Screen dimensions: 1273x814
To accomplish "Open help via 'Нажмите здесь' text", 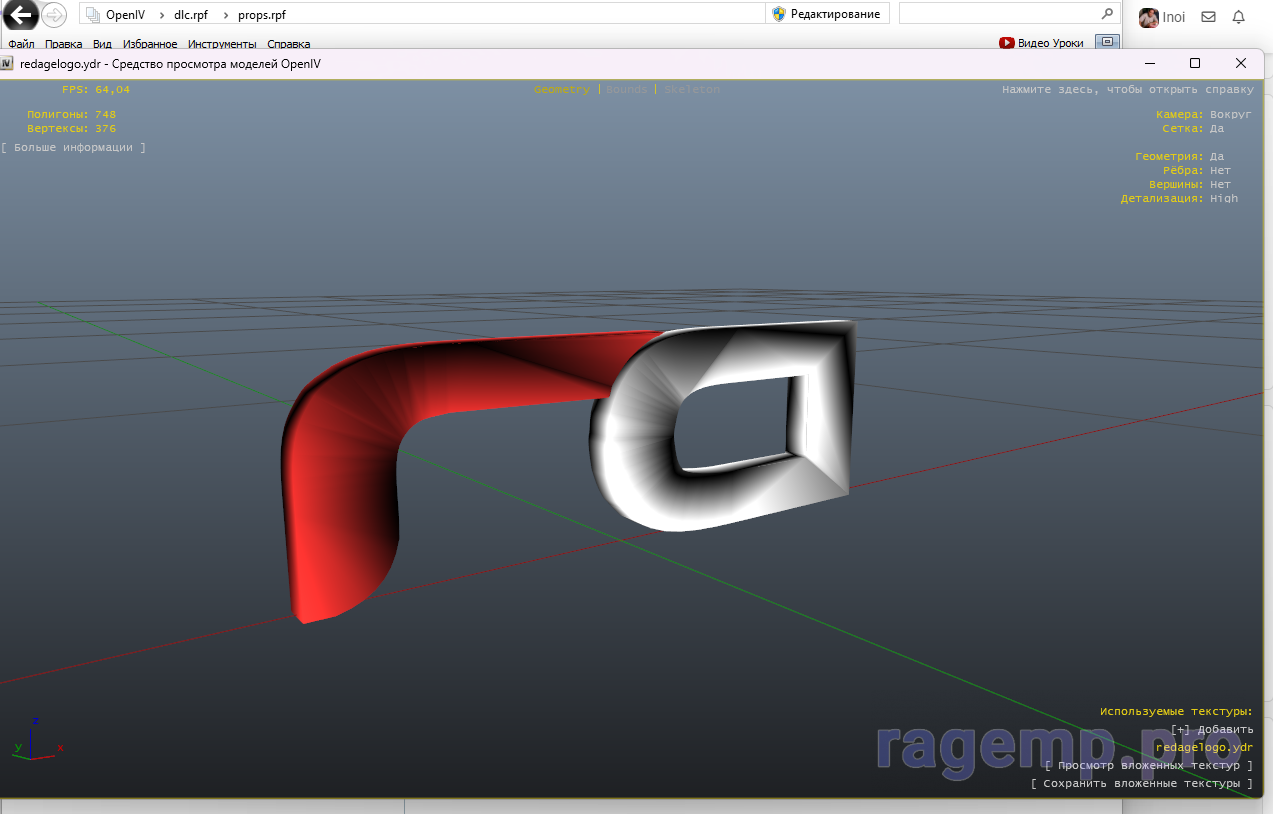I will coord(1128,89).
